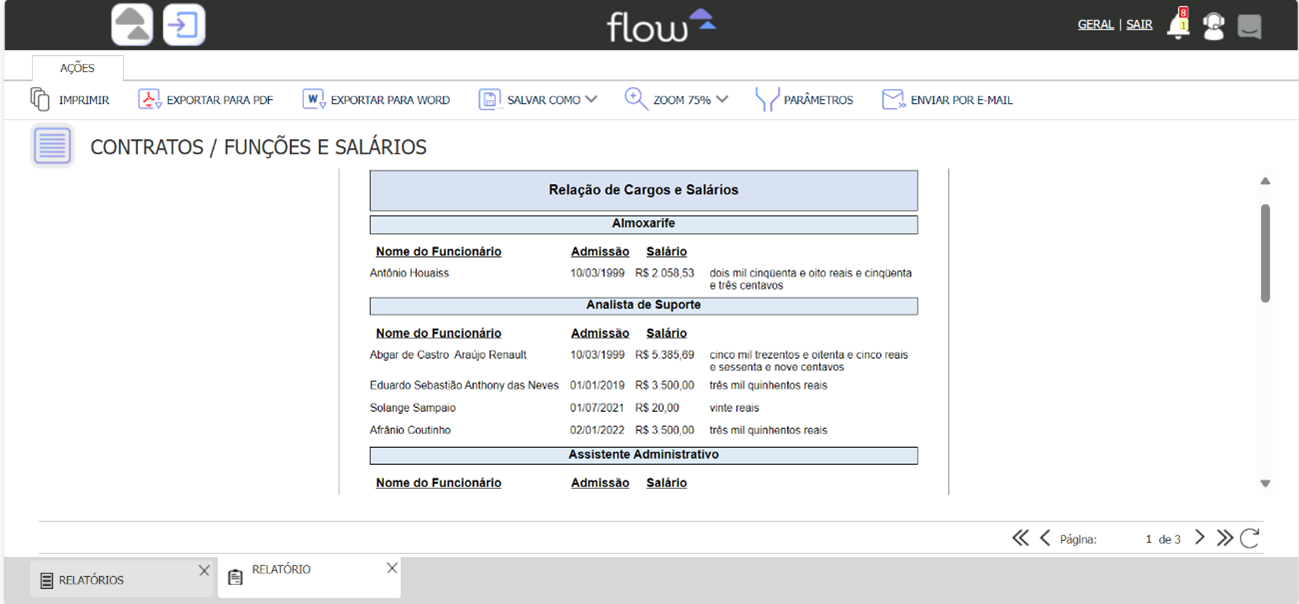Image resolution: width=1299 pixels, height=604 pixels.
Task: Click salary value R$ 2.058,53
Action: (x=665, y=273)
